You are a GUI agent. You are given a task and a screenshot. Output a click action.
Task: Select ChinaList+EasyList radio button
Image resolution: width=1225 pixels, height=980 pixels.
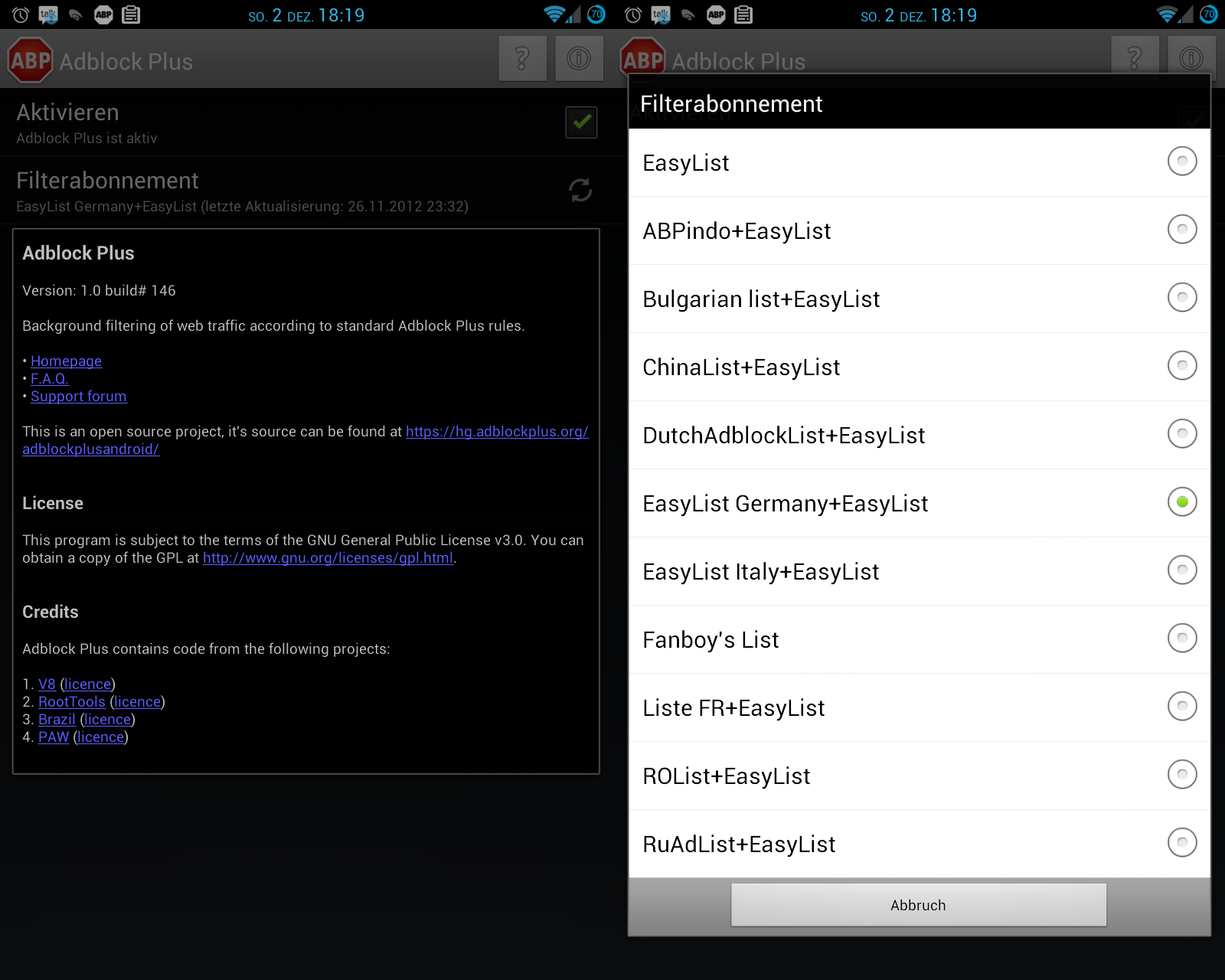(1182, 365)
